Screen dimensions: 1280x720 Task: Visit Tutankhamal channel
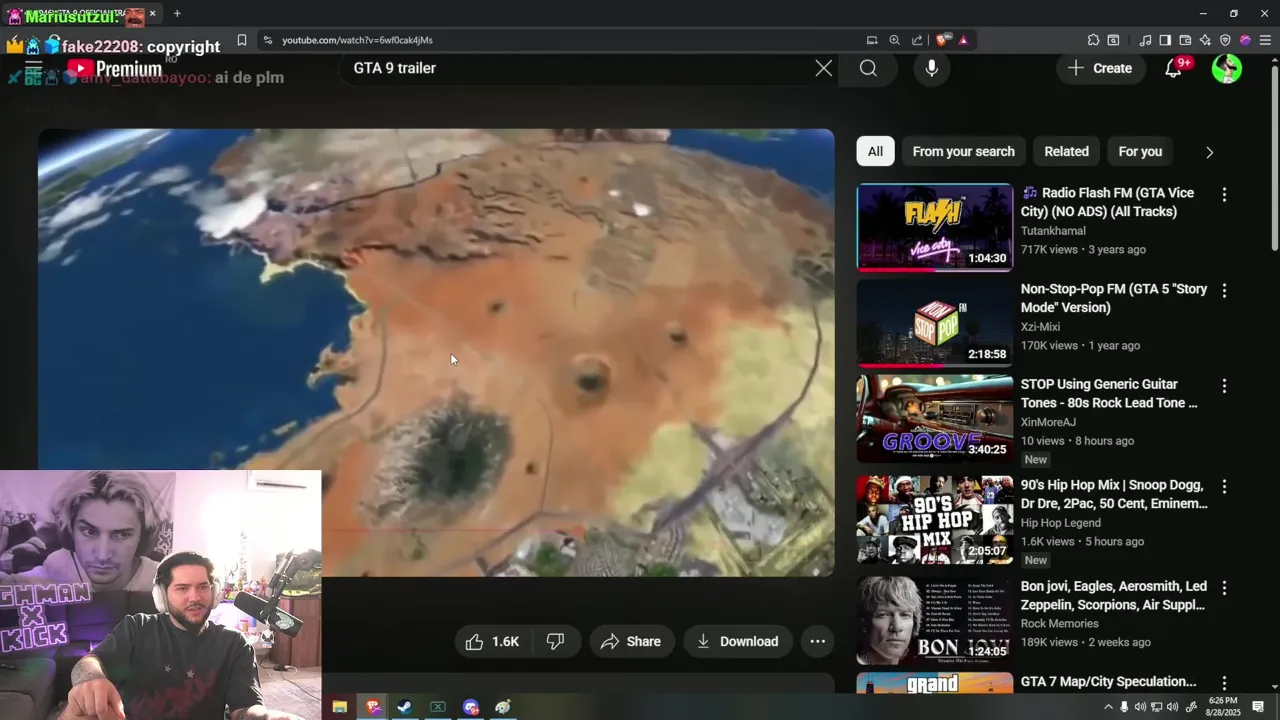point(1053,231)
